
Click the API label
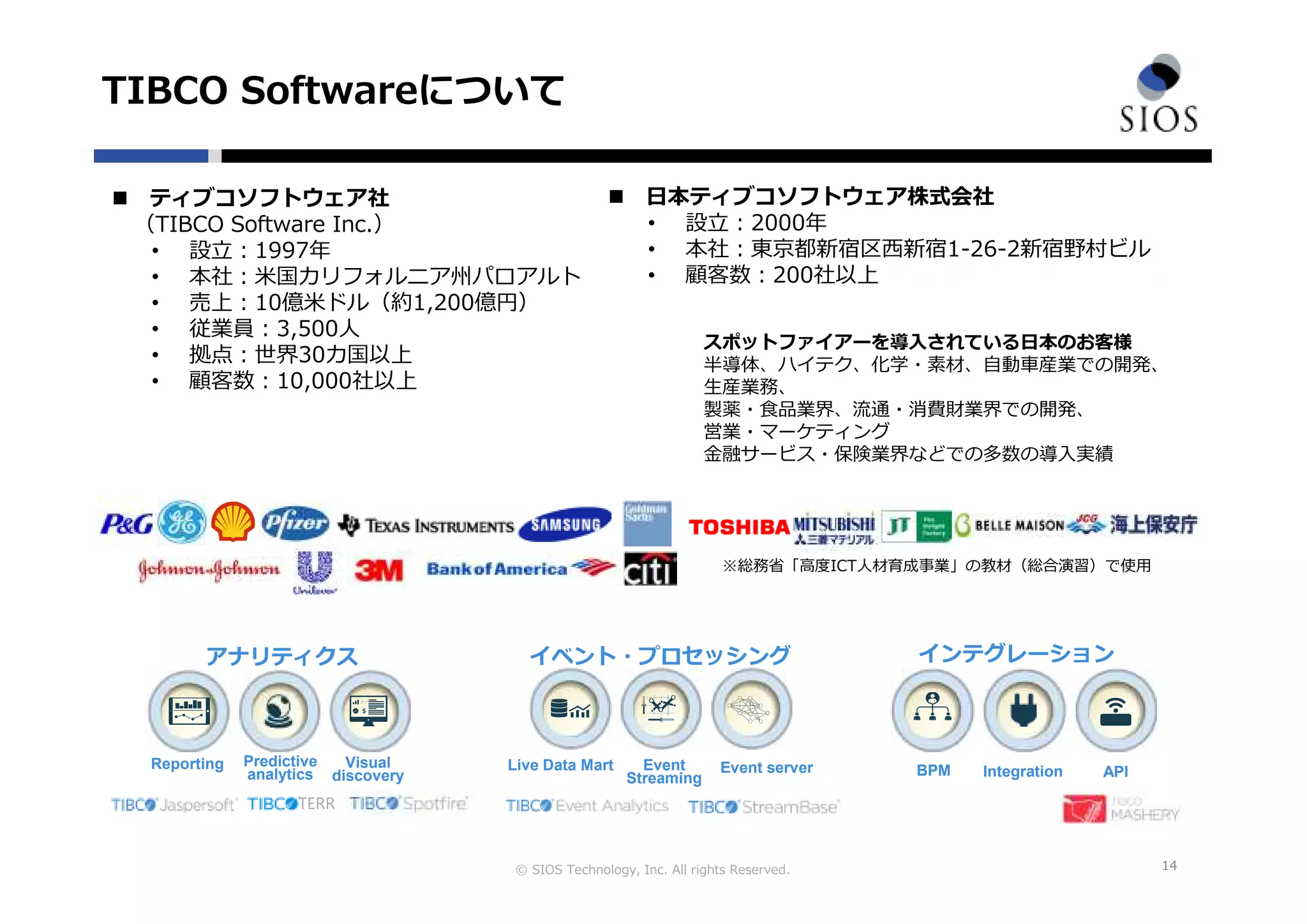[1116, 771]
